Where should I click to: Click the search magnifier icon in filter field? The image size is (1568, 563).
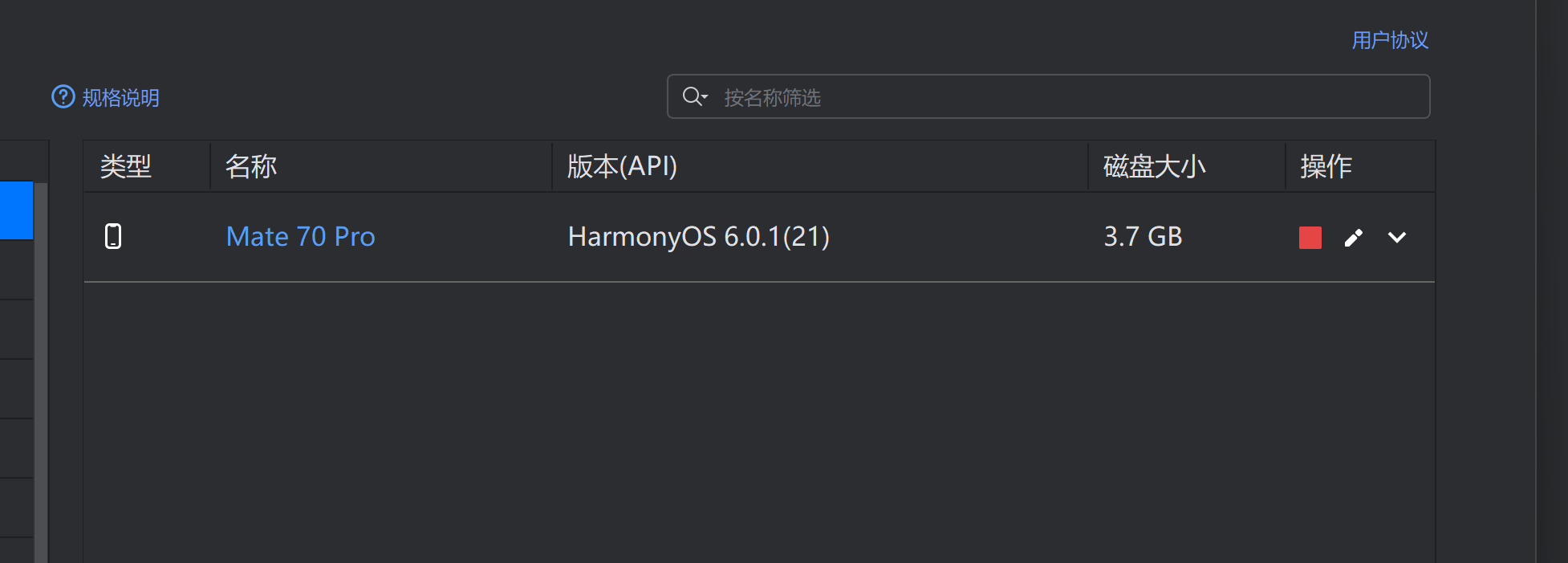point(690,96)
